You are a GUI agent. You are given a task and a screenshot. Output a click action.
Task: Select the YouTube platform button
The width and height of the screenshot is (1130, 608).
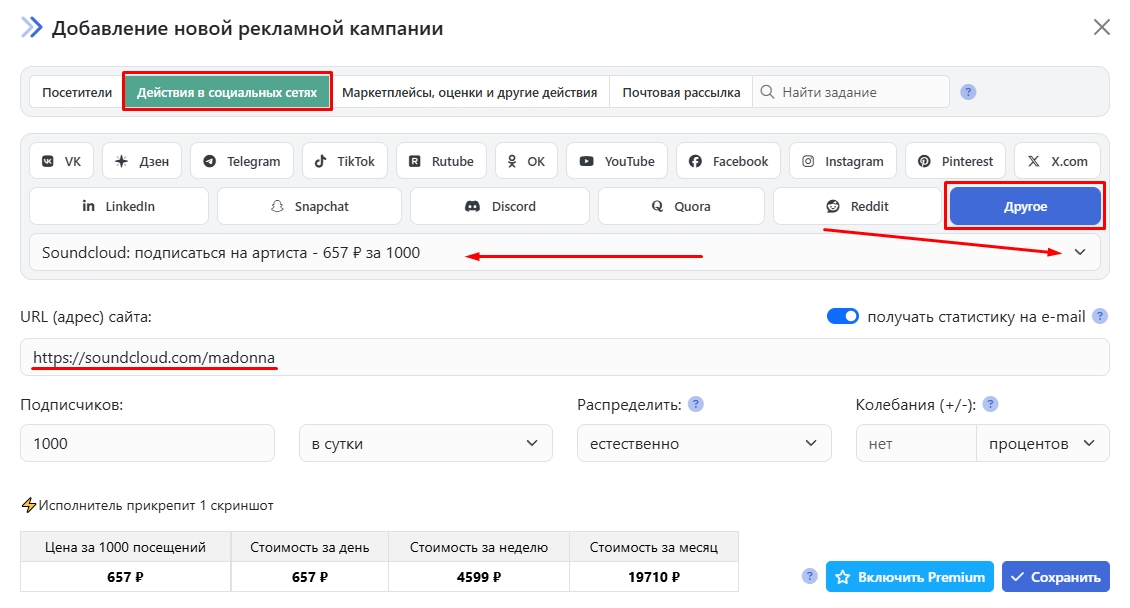point(616,161)
